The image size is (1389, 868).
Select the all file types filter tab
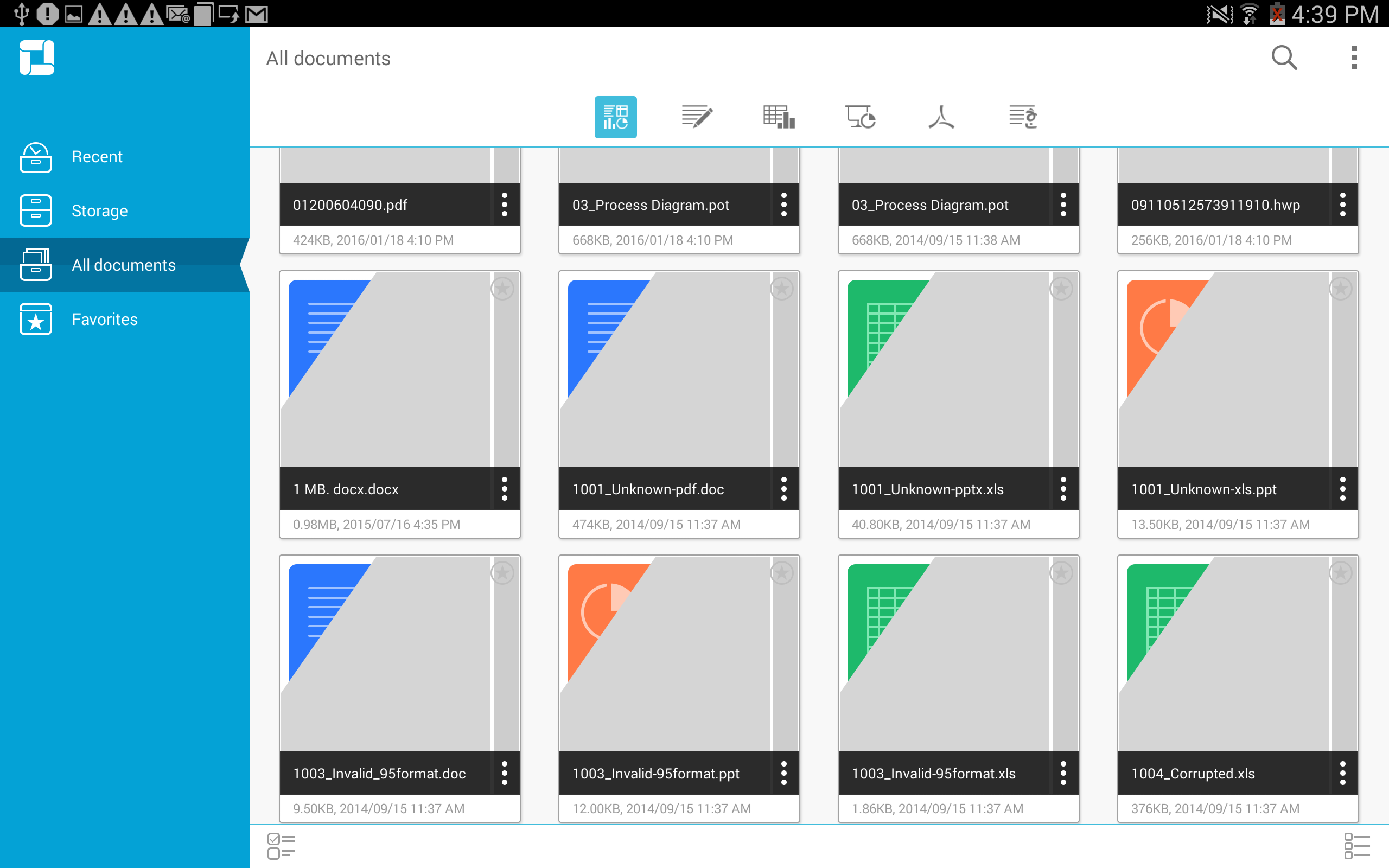(x=615, y=117)
